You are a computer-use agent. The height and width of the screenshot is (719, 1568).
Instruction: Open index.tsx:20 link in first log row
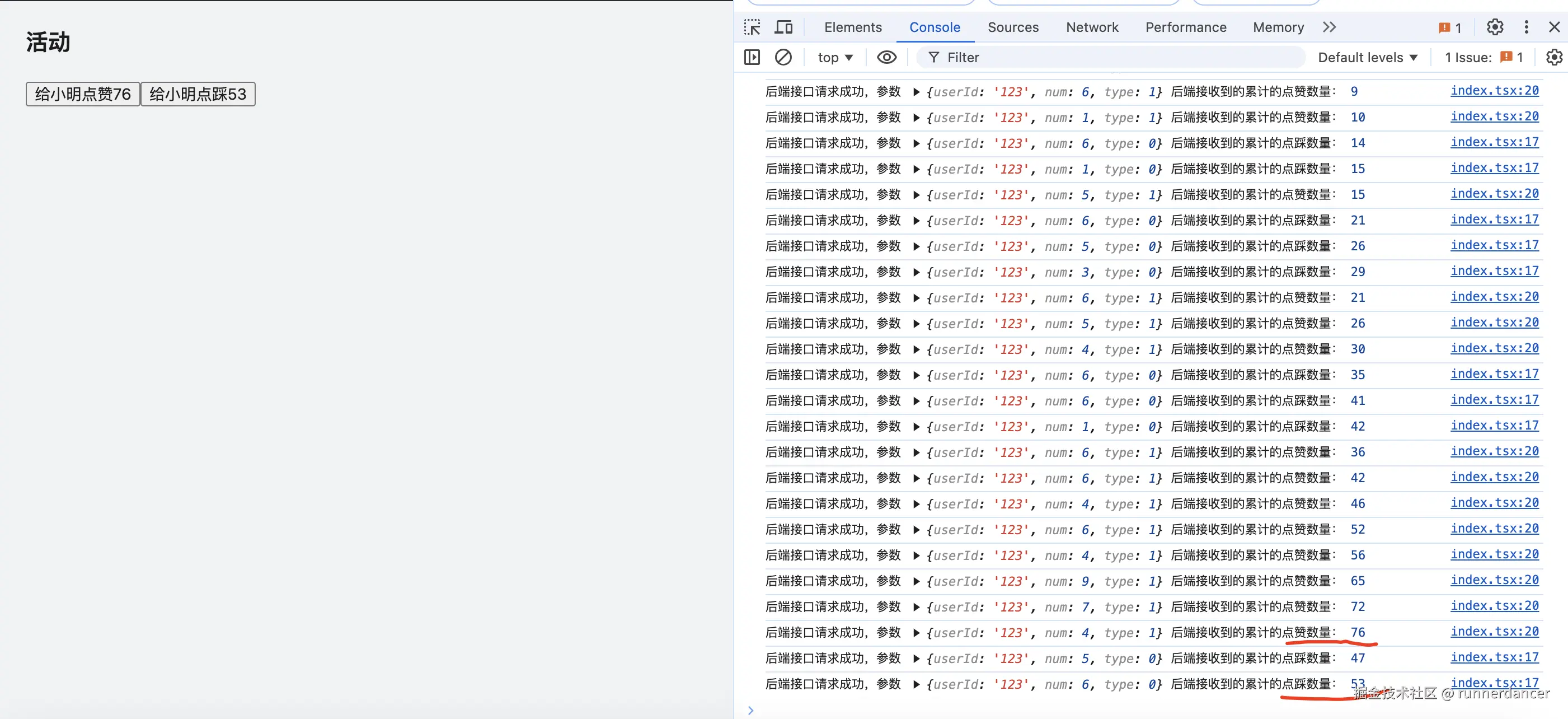click(1494, 91)
